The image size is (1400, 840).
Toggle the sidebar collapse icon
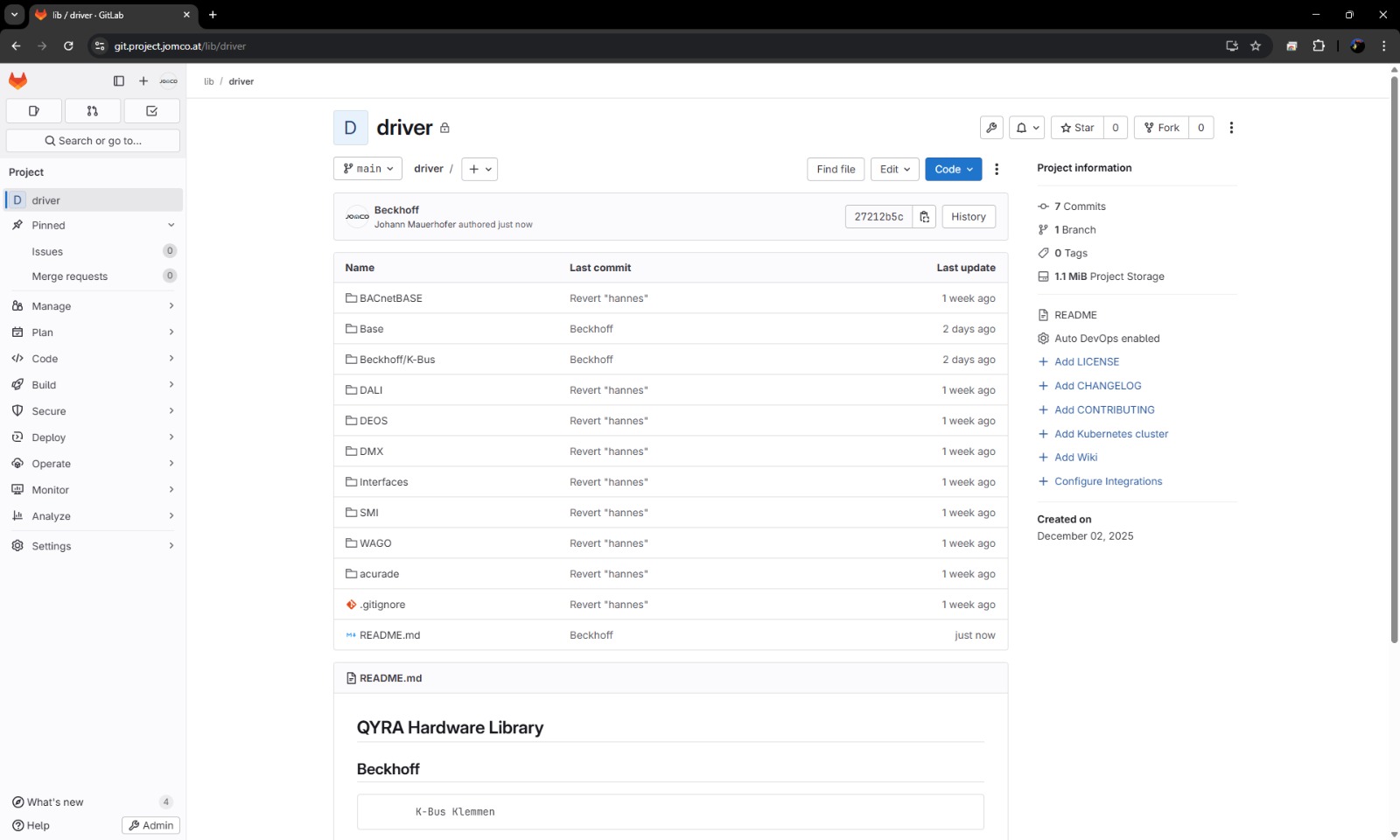(119, 81)
